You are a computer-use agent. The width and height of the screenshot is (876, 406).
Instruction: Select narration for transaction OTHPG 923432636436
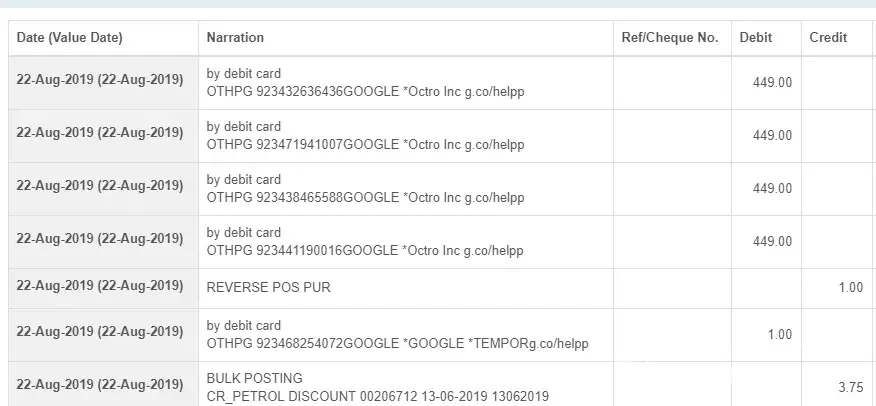coord(365,83)
